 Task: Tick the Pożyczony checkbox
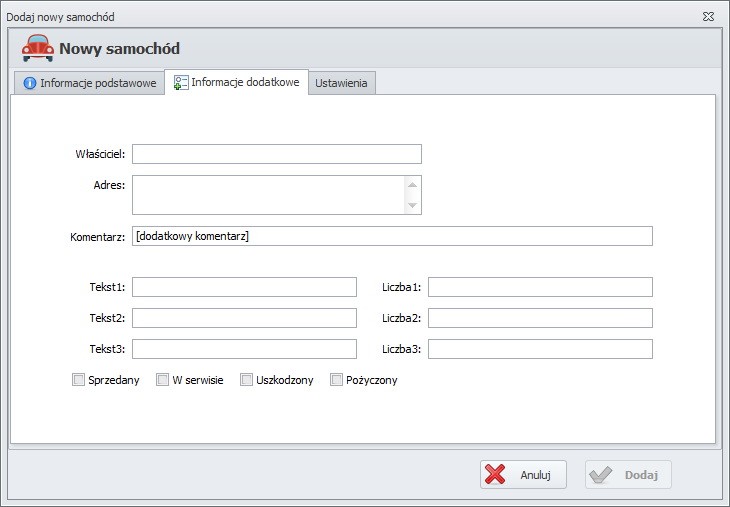point(337,380)
